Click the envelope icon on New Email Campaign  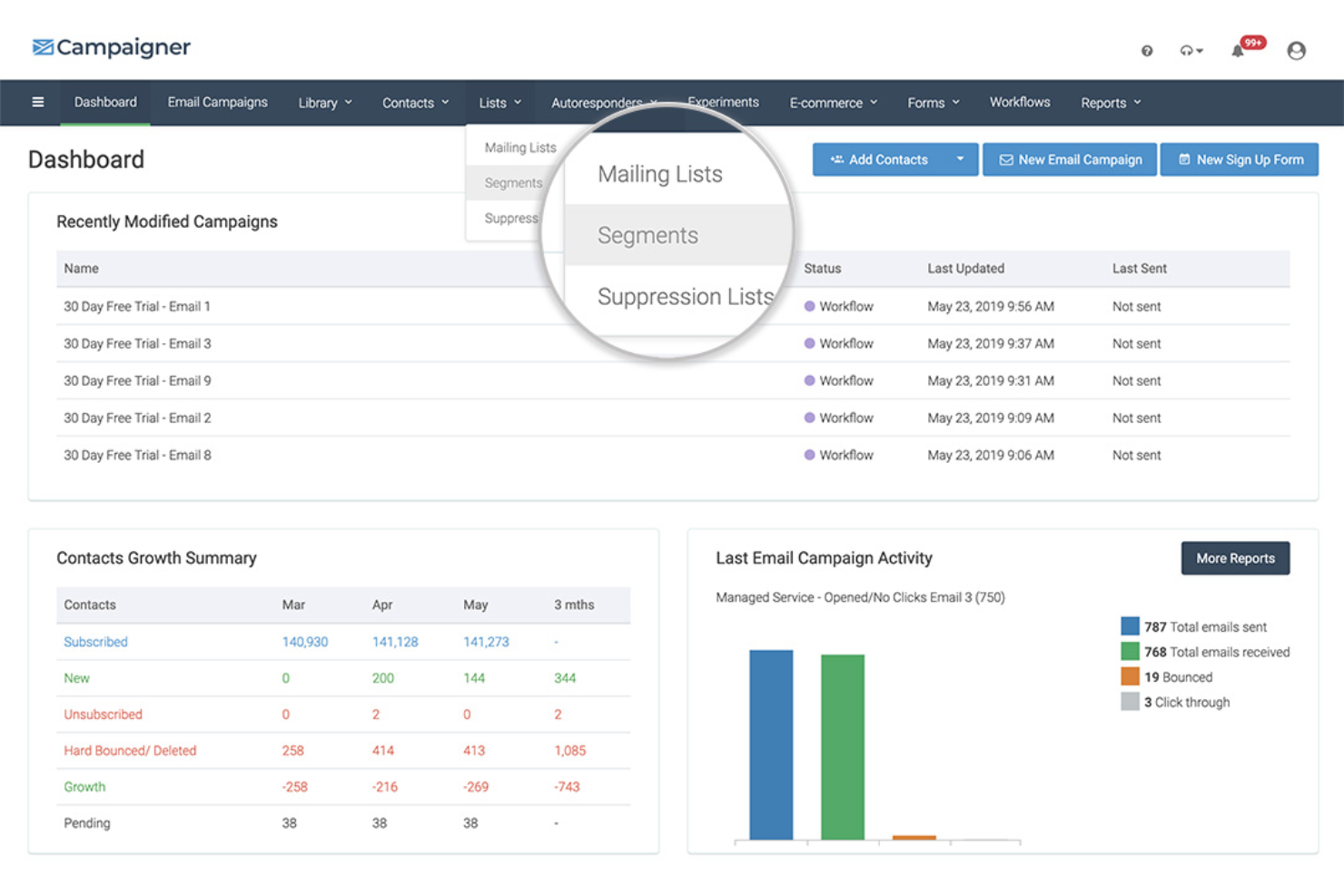pyautogui.click(x=1006, y=159)
